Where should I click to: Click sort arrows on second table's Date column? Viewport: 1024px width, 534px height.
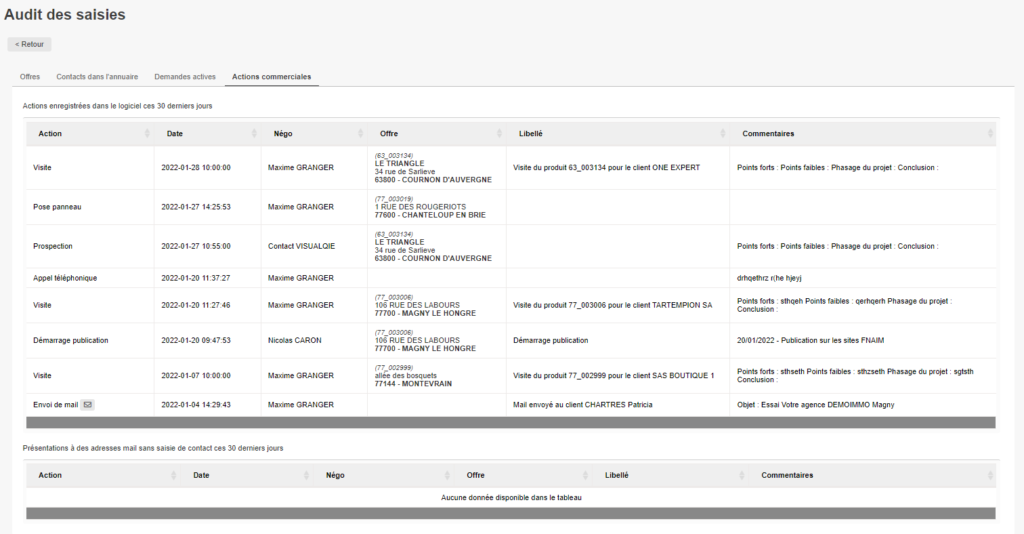coord(306,476)
